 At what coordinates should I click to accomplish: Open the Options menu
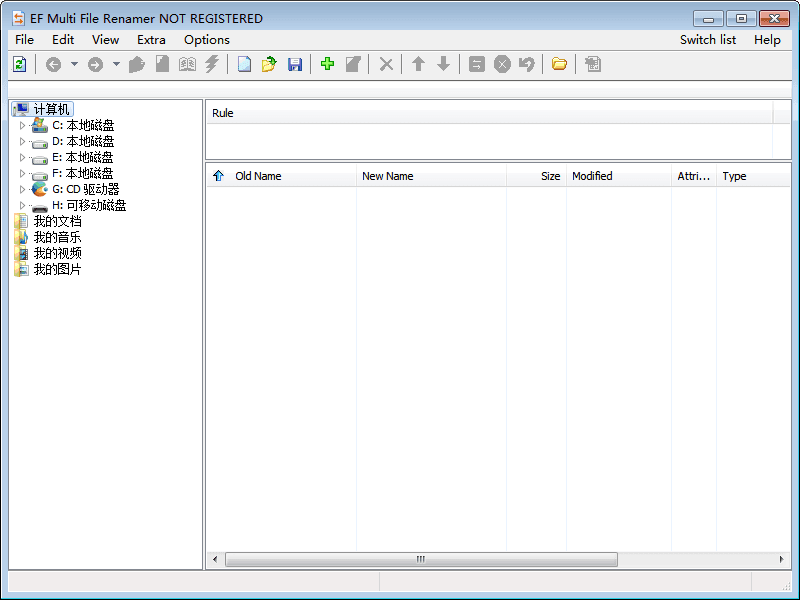pyautogui.click(x=207, y=40)
